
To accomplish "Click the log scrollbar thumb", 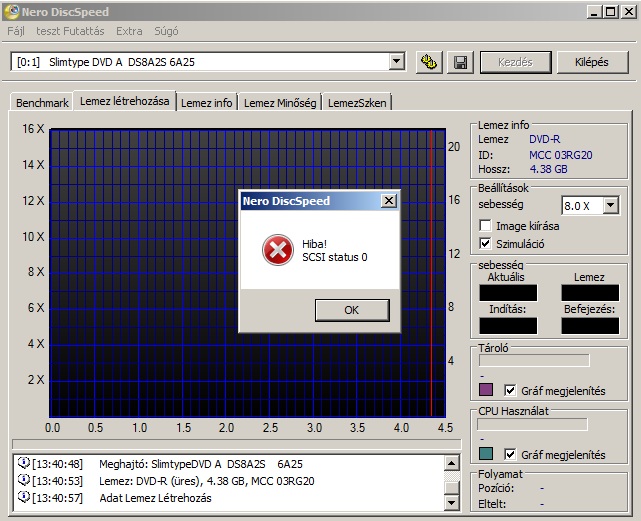I will 452,487.
